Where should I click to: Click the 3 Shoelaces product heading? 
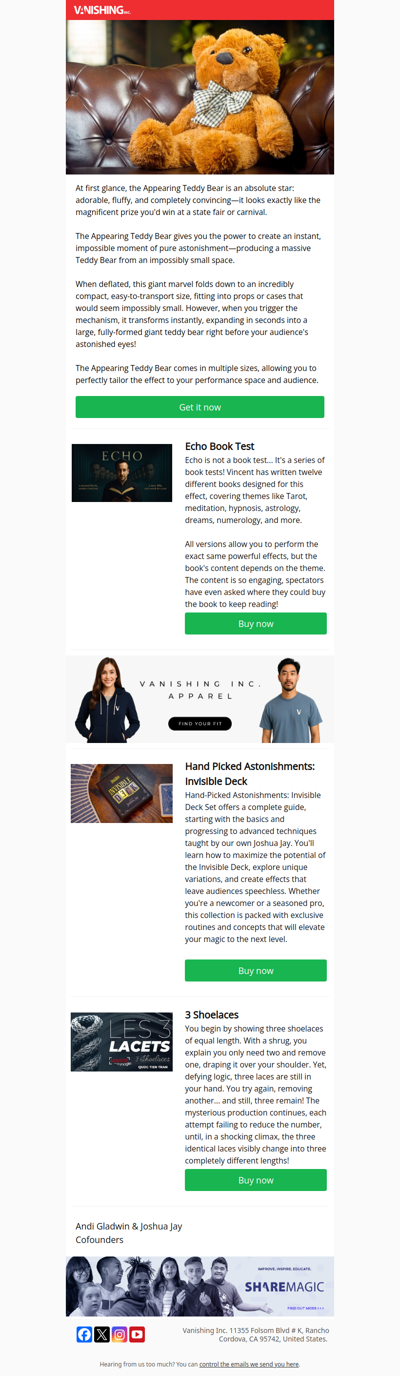212,1015
